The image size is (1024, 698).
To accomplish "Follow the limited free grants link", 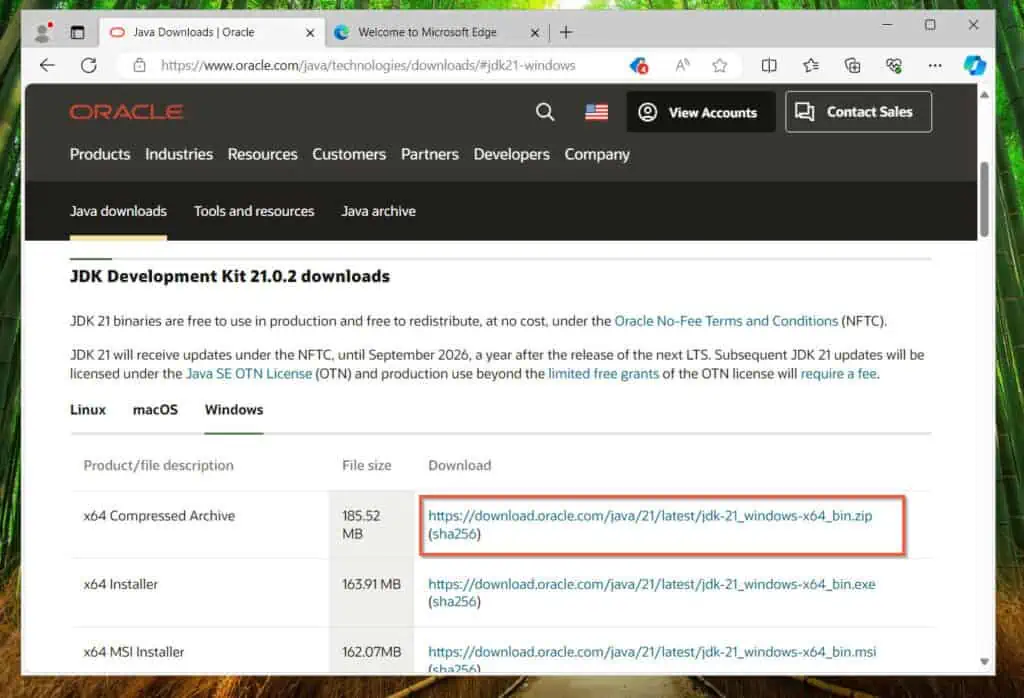I will click(x=603, y=374).
